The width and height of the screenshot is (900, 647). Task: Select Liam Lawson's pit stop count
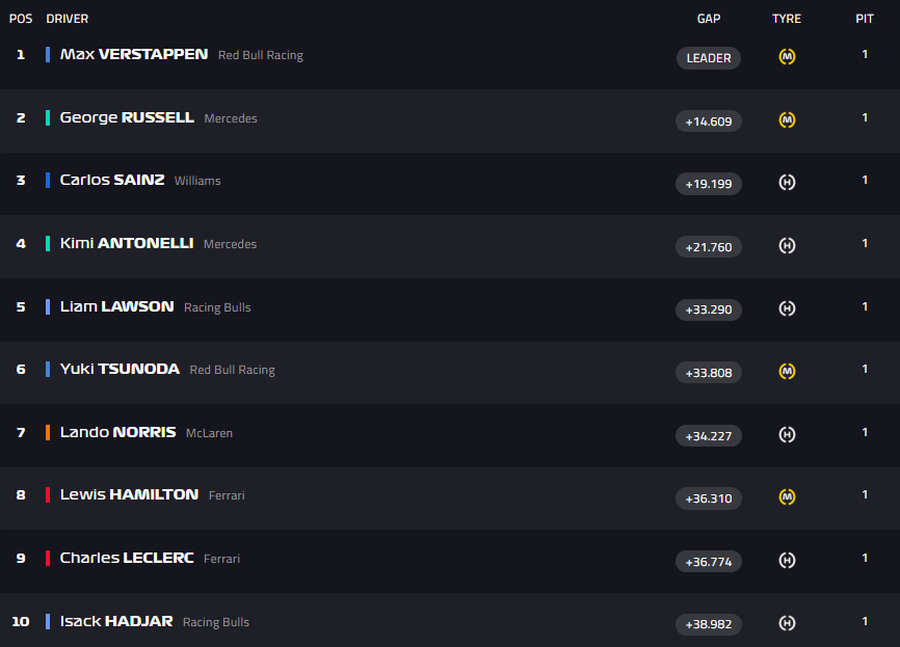pos(864,306)
